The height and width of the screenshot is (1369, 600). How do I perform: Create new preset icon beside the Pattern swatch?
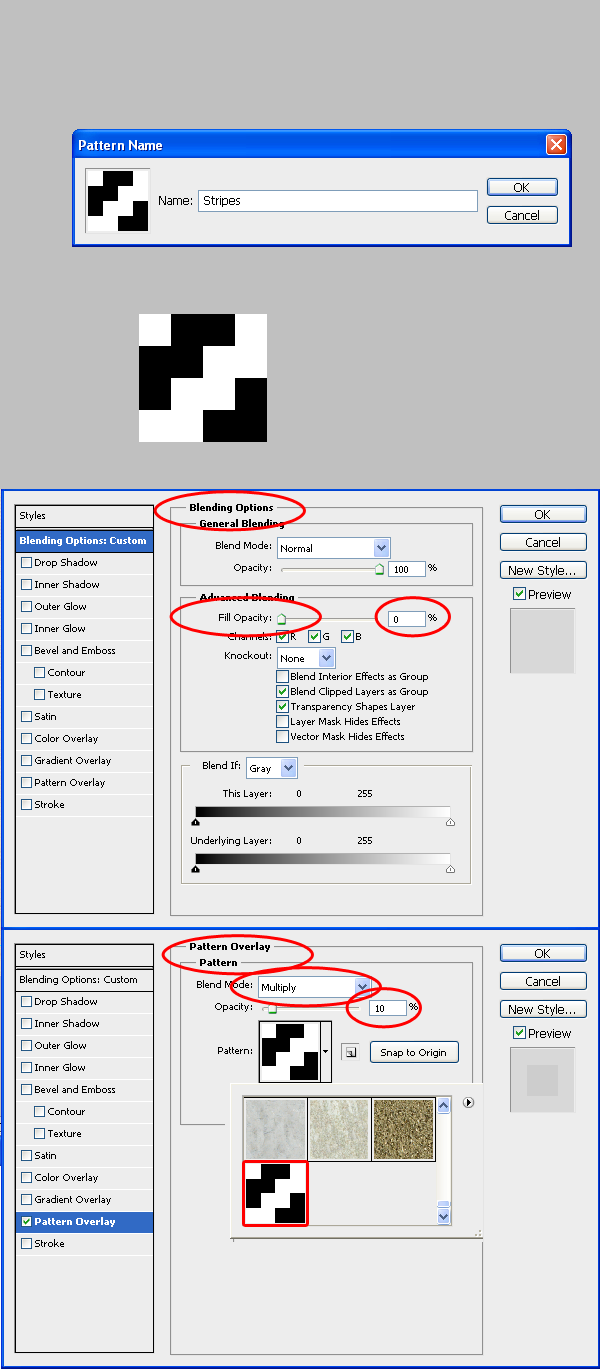351,1052
